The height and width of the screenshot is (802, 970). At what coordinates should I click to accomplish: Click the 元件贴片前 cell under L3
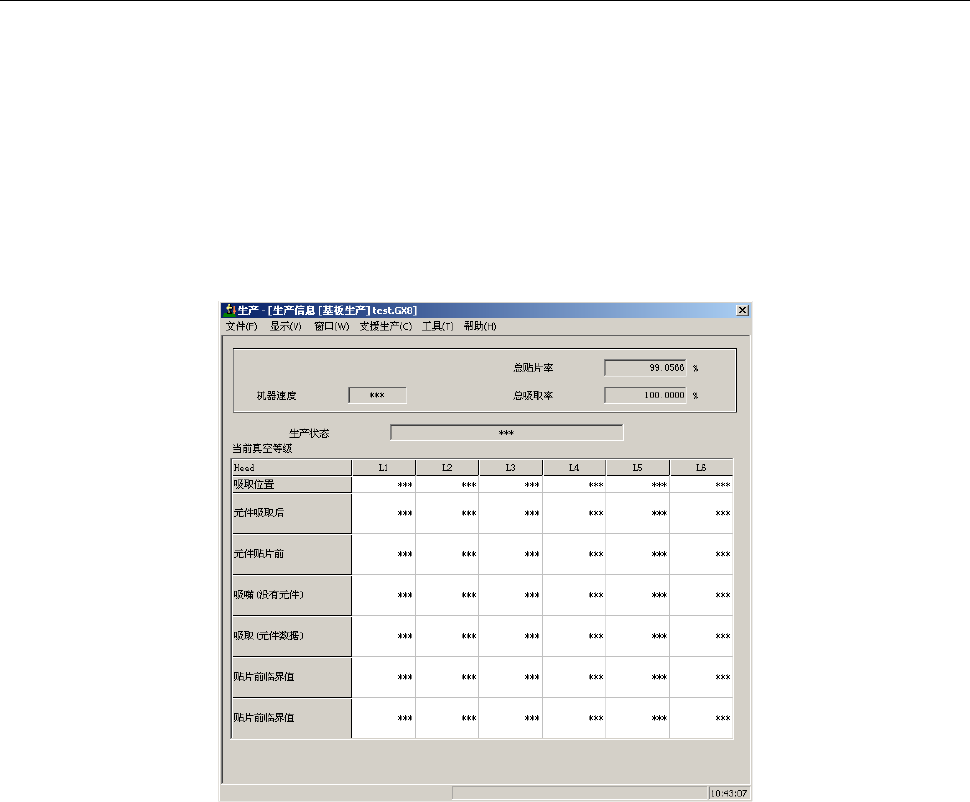tap(510, 554)
